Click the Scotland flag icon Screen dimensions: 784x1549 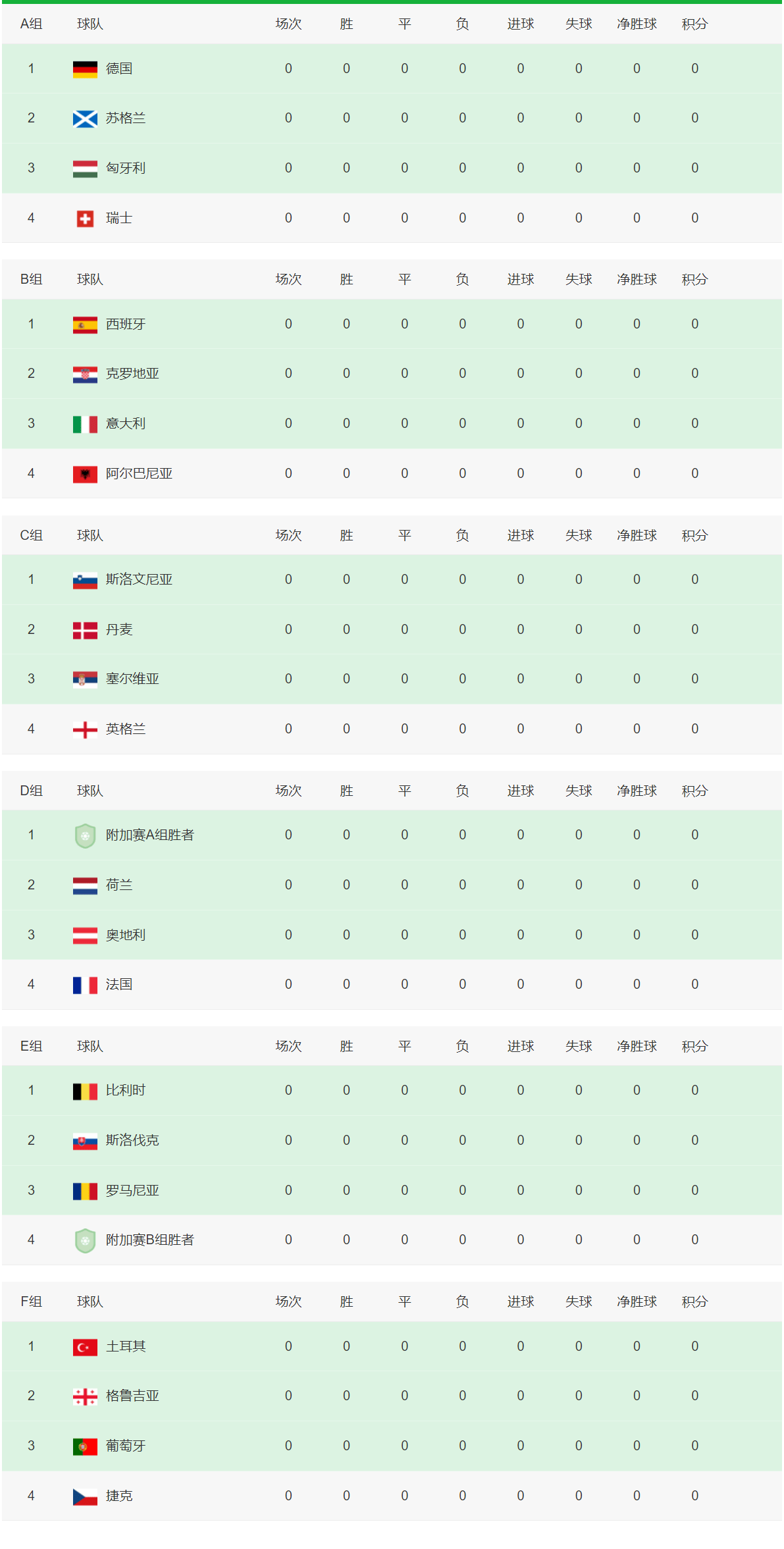pos(85,119)
